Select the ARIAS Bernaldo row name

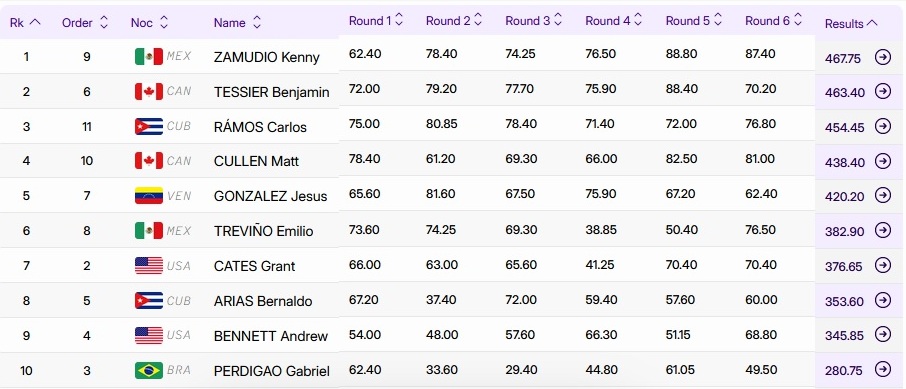tap(263, 301)
